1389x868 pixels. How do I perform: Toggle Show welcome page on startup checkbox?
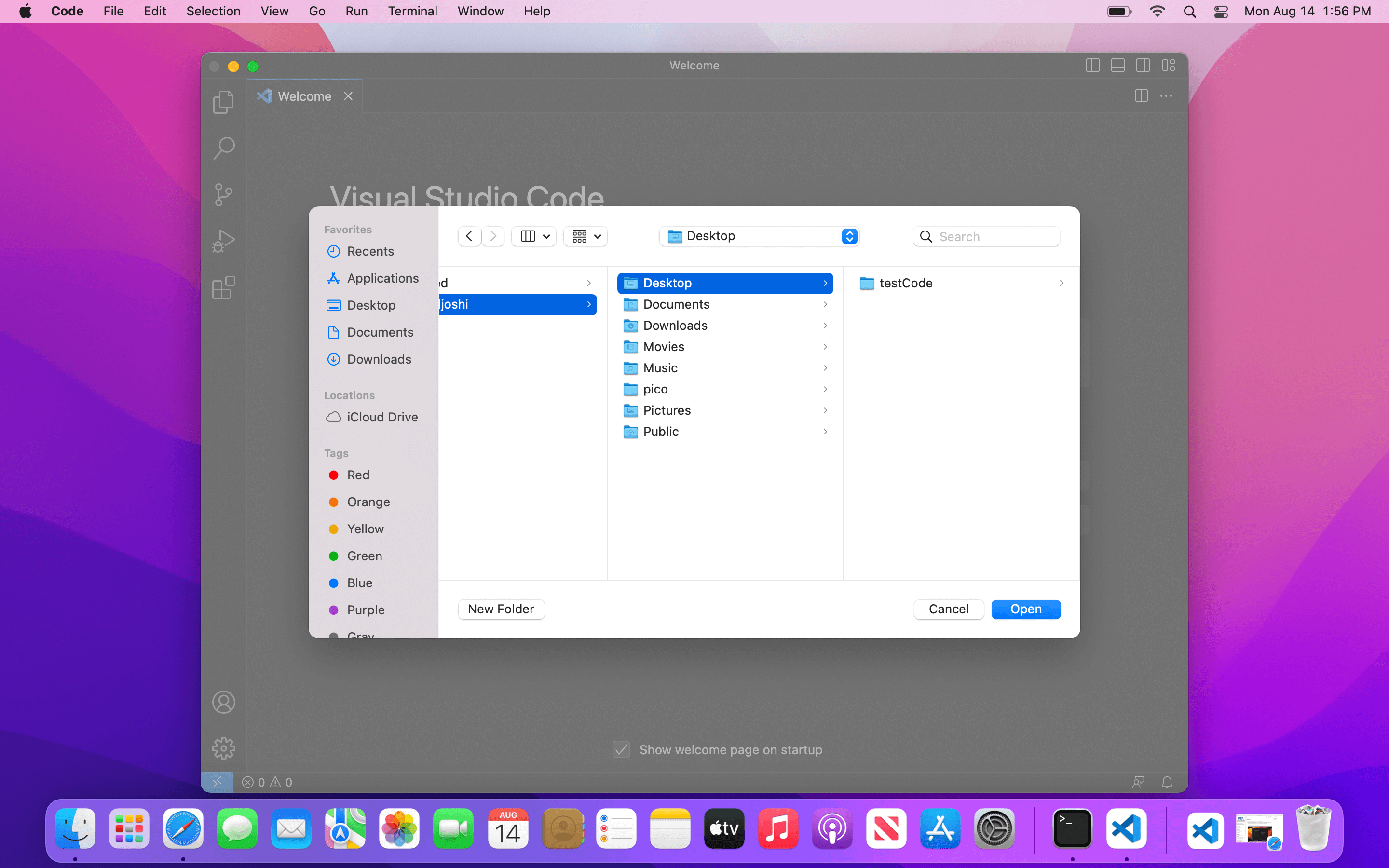(621, 750)
